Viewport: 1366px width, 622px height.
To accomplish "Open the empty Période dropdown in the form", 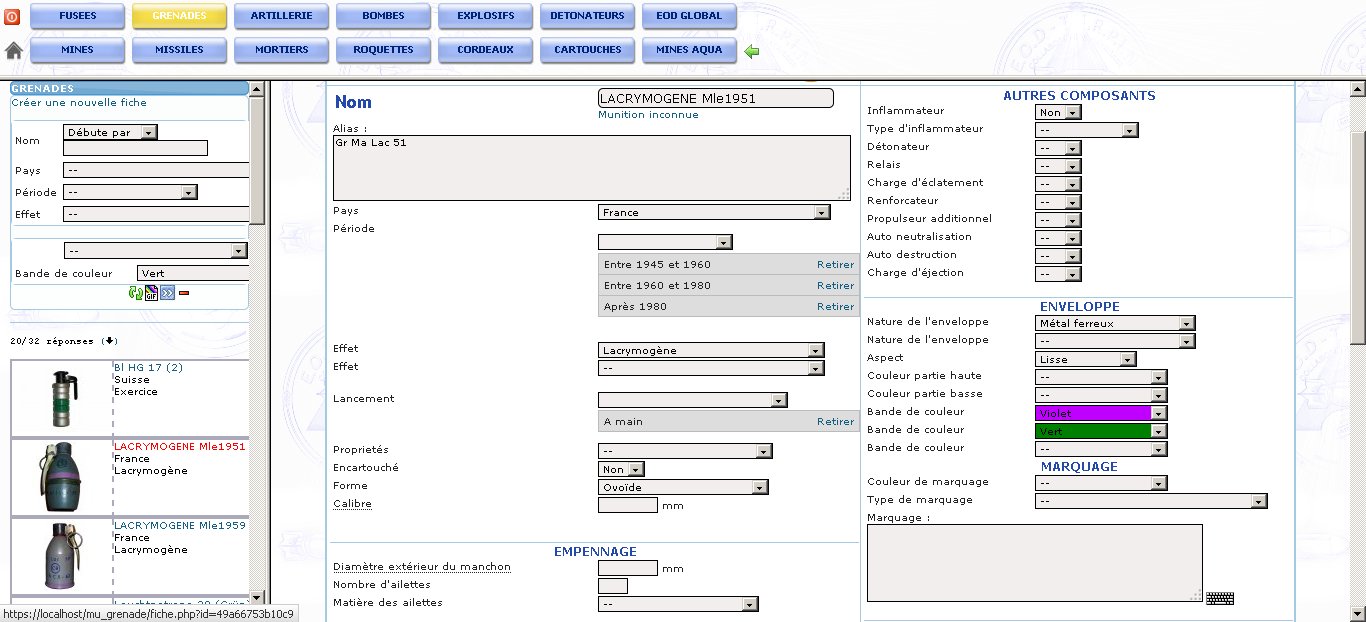I will (665, 242).
